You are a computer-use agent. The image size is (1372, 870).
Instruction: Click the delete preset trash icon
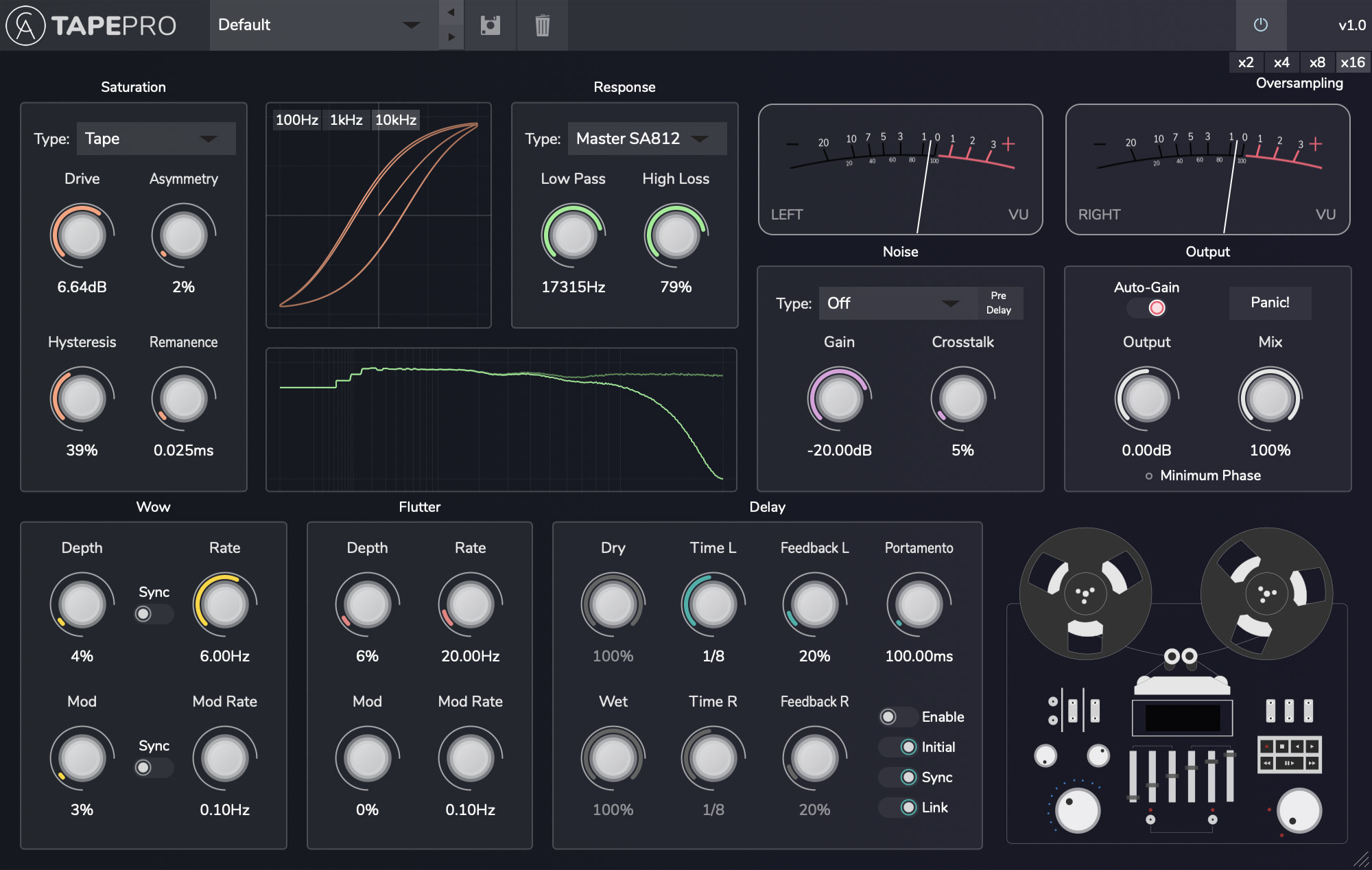coord(543,25)
